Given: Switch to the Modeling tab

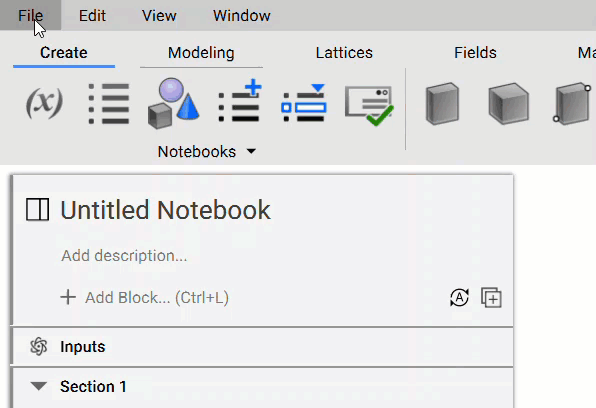Looking at the screenshot, I should tap(201, 53).
